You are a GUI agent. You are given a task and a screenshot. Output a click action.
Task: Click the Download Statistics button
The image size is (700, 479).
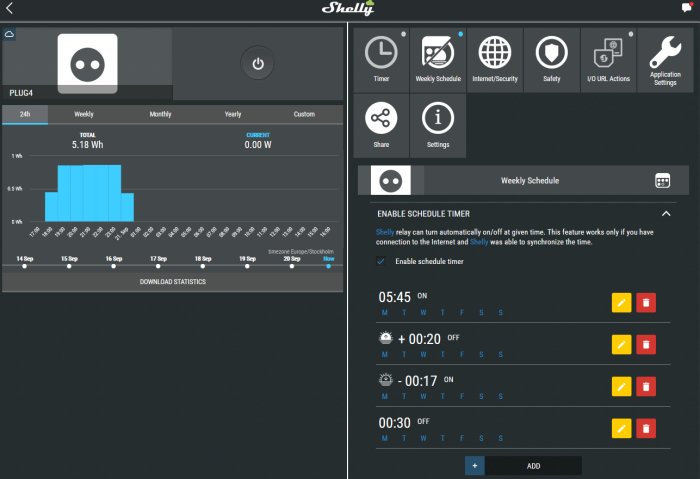pos(173,282)
